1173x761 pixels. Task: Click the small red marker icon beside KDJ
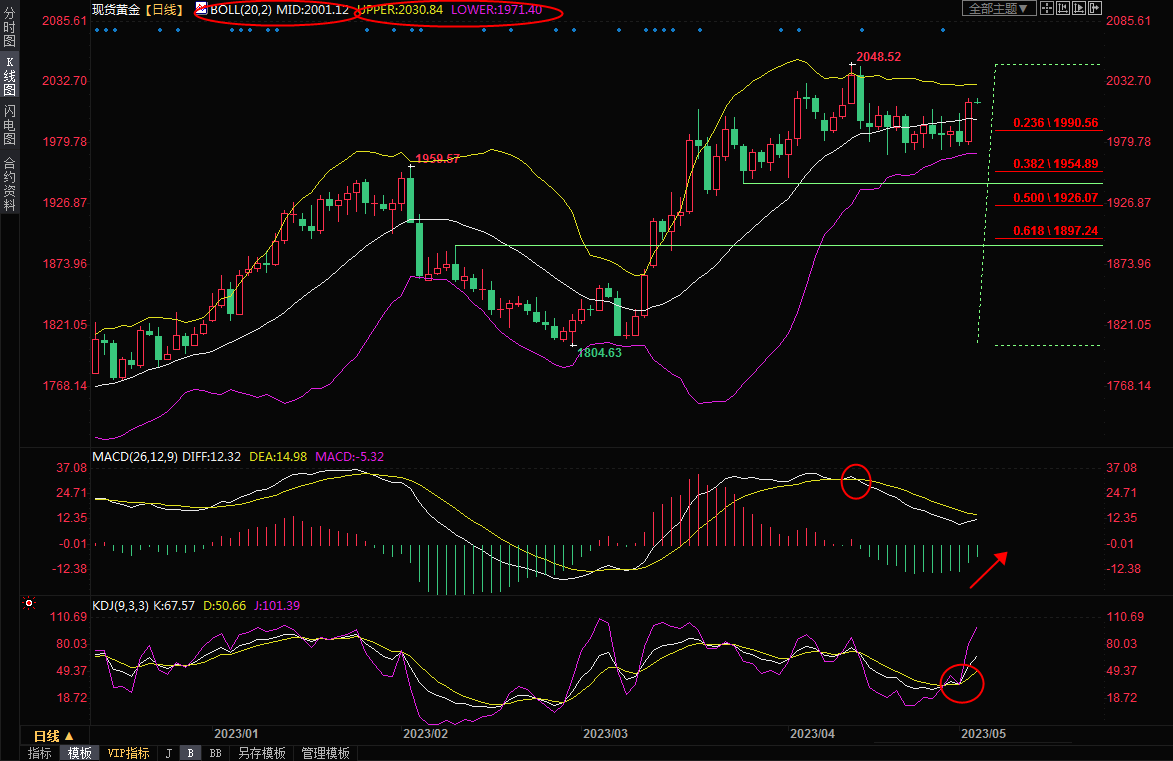click(x=29, y=604)
